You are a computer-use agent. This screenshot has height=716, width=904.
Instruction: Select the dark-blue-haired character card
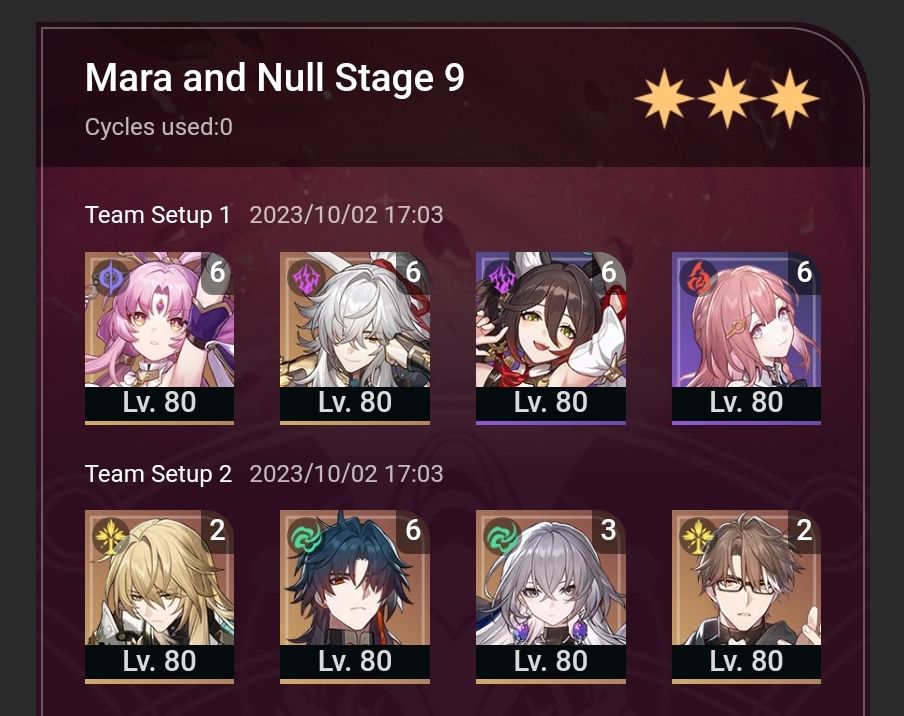355,597
